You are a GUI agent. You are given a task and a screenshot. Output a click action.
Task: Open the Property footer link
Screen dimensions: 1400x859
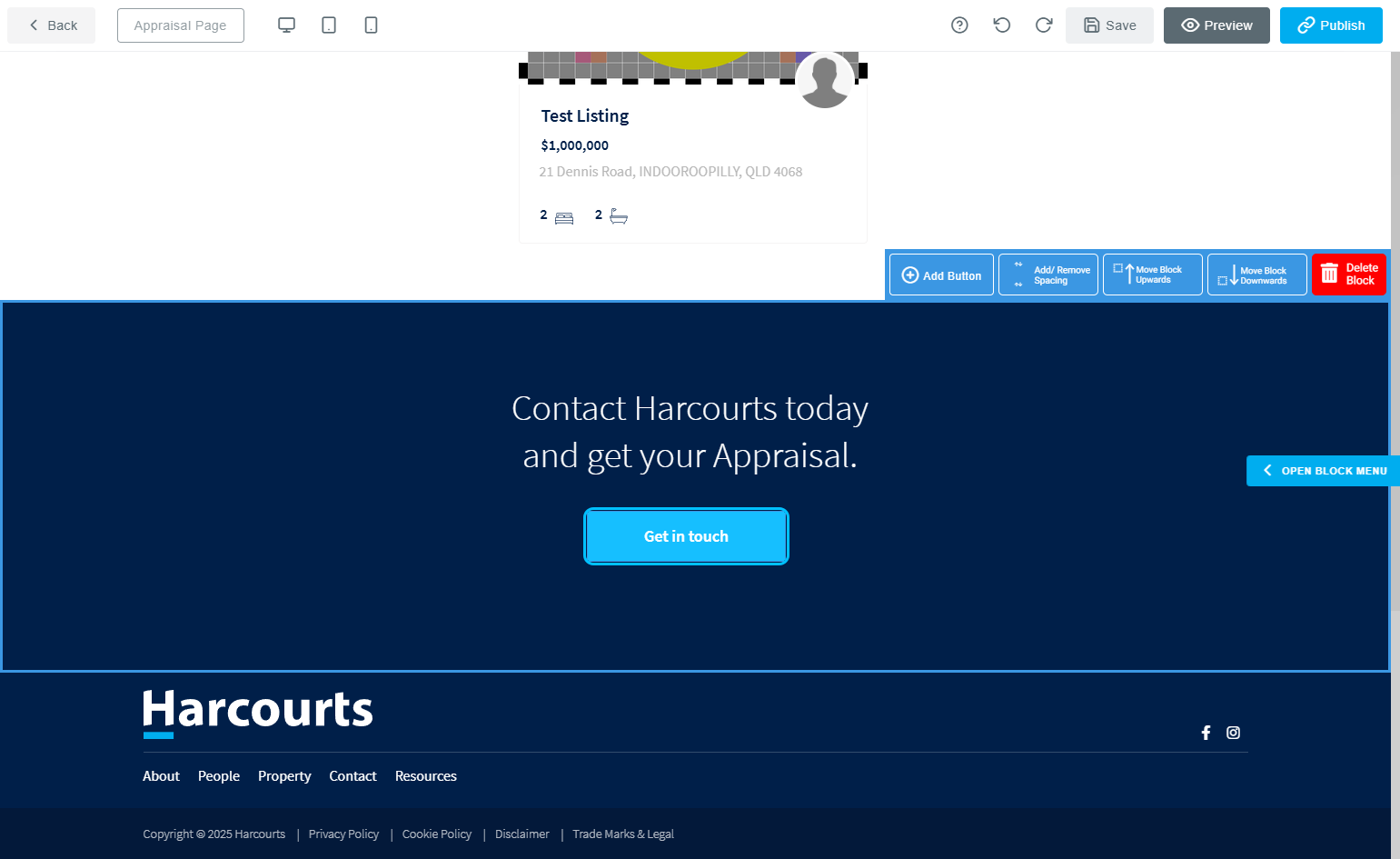284,776
